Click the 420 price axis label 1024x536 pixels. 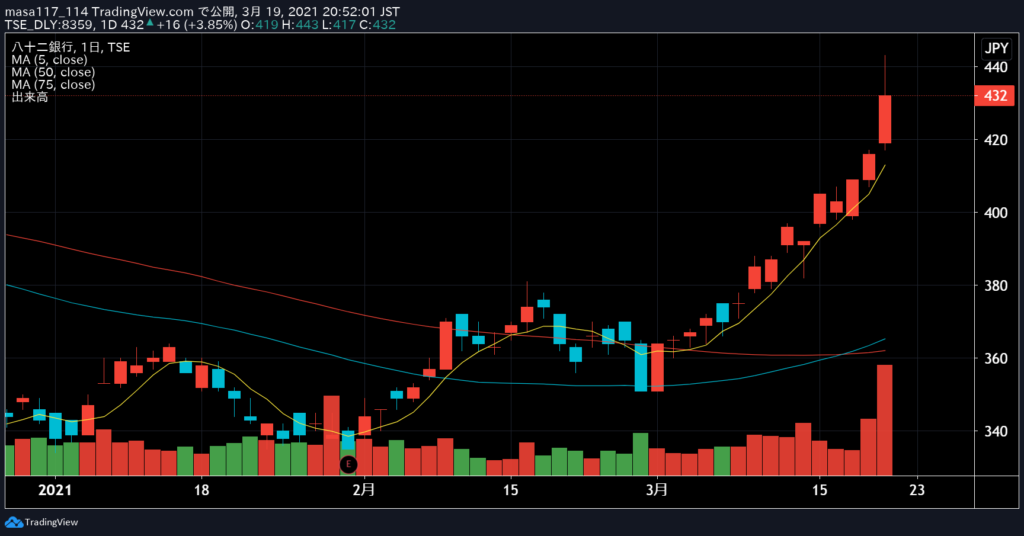click(x=995, y=140)
